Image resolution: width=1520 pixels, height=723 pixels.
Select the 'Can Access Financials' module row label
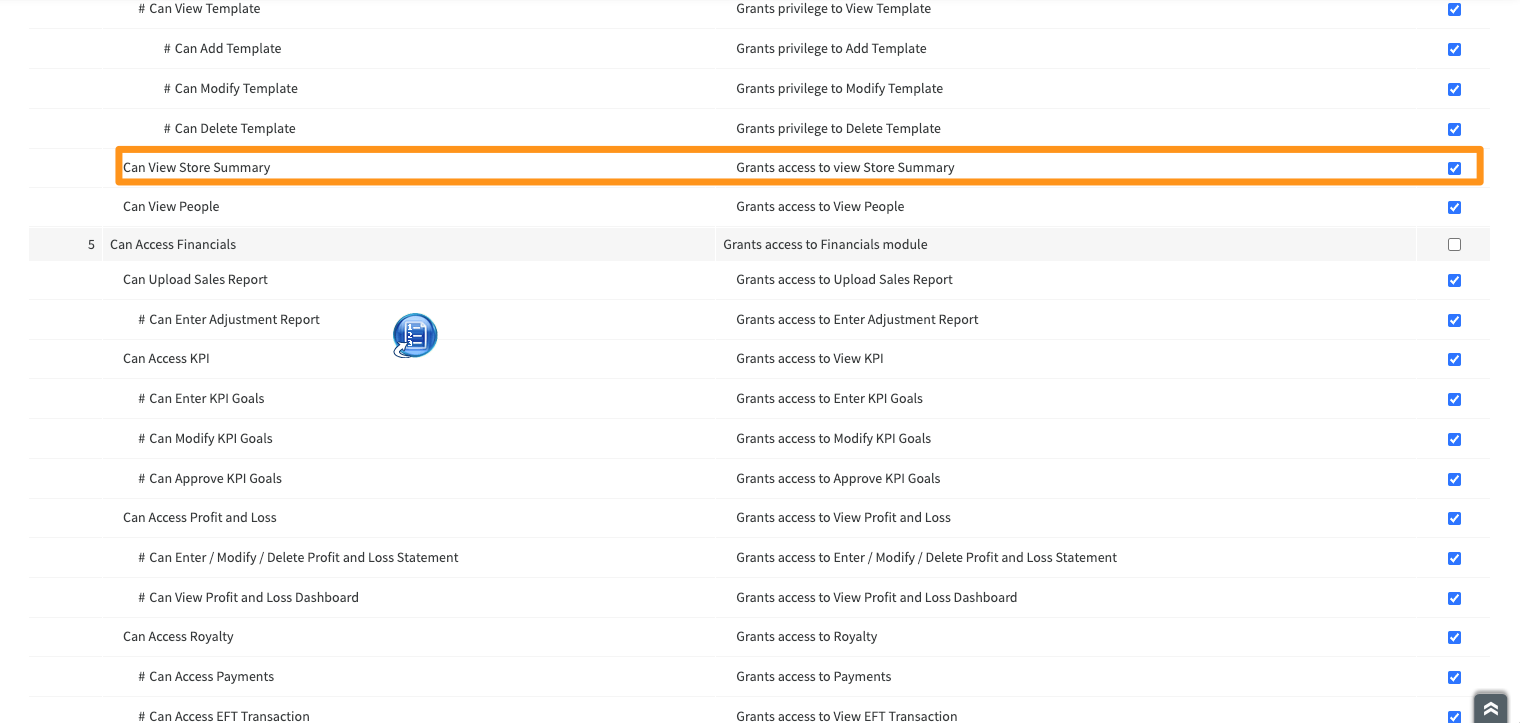pyautogui.click(x=173, y=244)
